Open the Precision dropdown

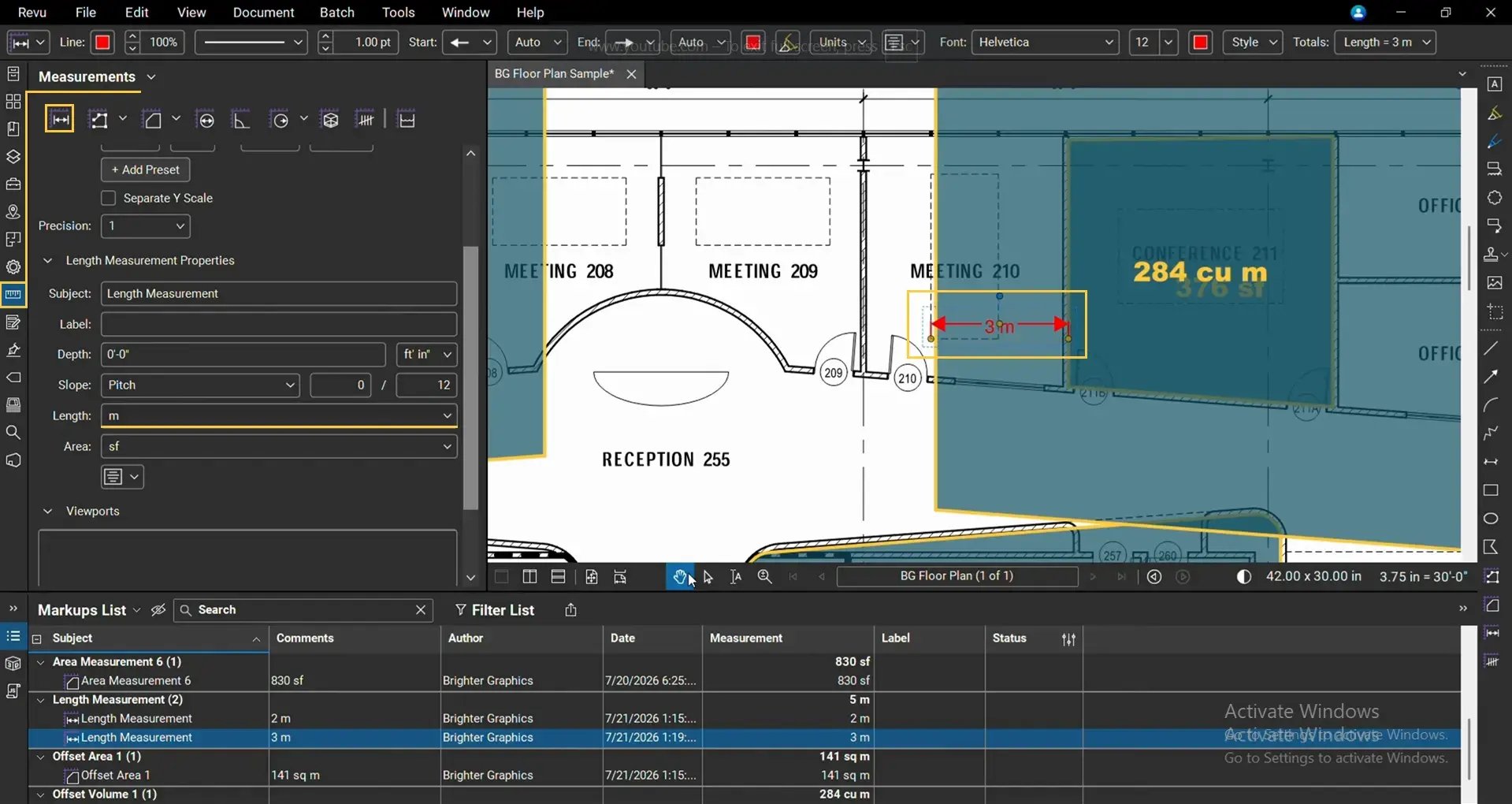coord(146,226)
